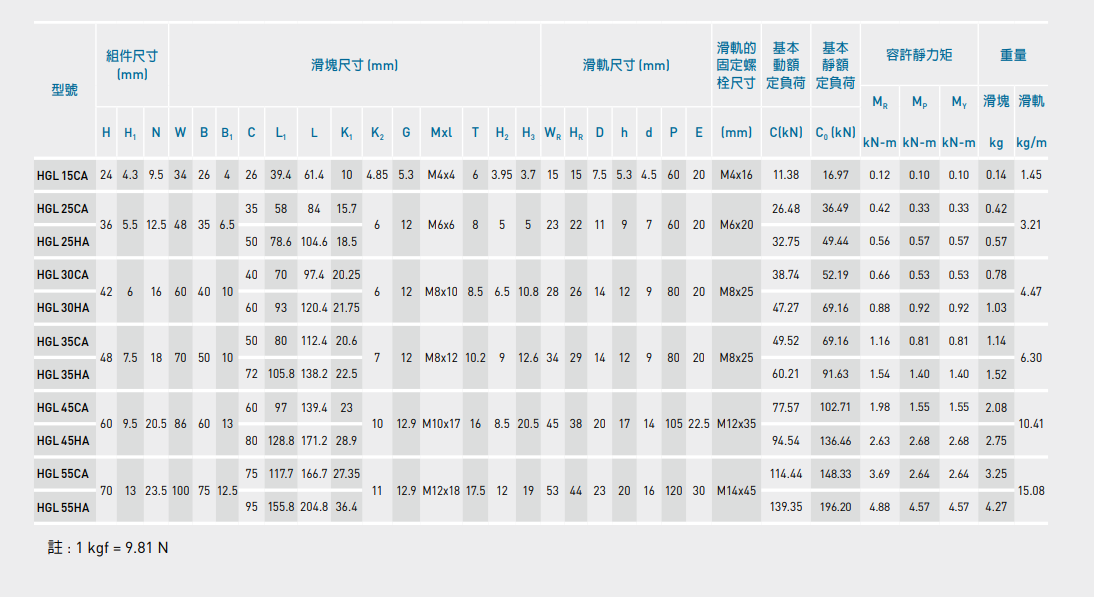The image size is (1094, 597).
Task: Click the C0 (kN) column header
Action: [835, 133]
